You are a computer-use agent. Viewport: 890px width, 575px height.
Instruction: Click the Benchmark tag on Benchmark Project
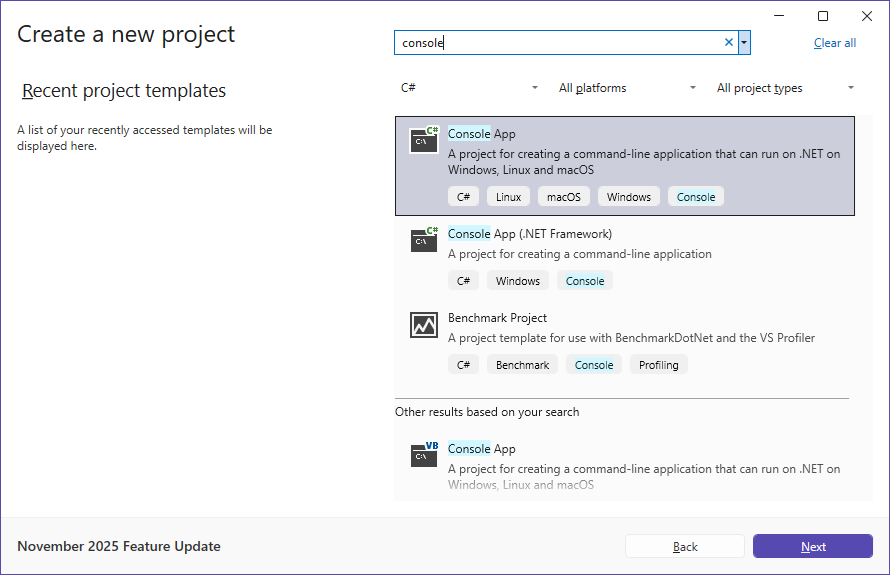522,365
